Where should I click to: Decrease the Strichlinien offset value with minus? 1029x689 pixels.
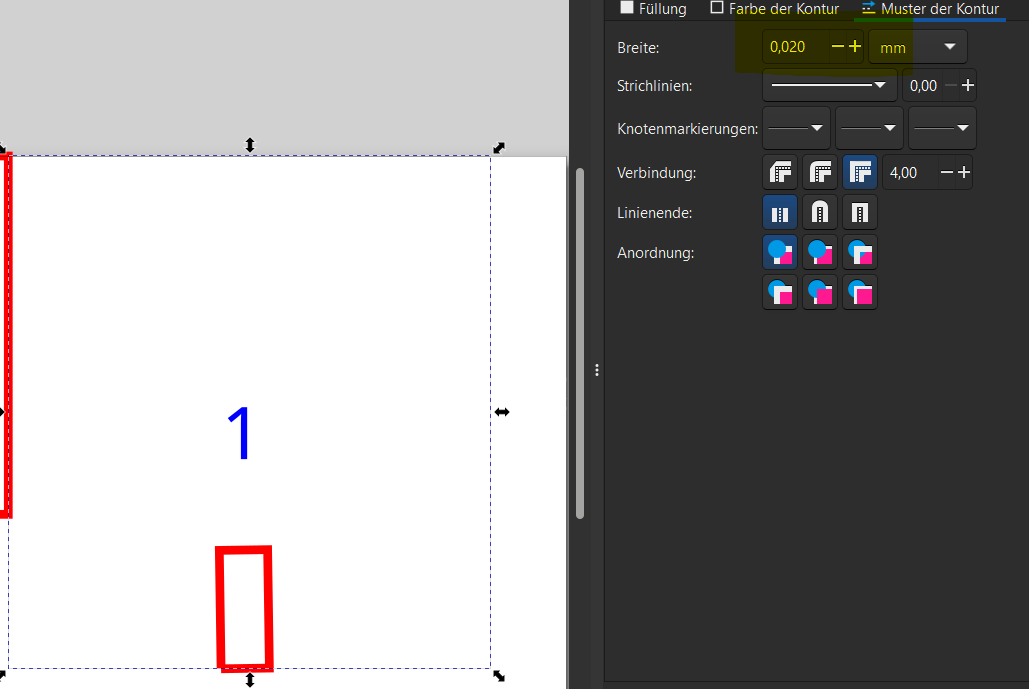[950, 85]
